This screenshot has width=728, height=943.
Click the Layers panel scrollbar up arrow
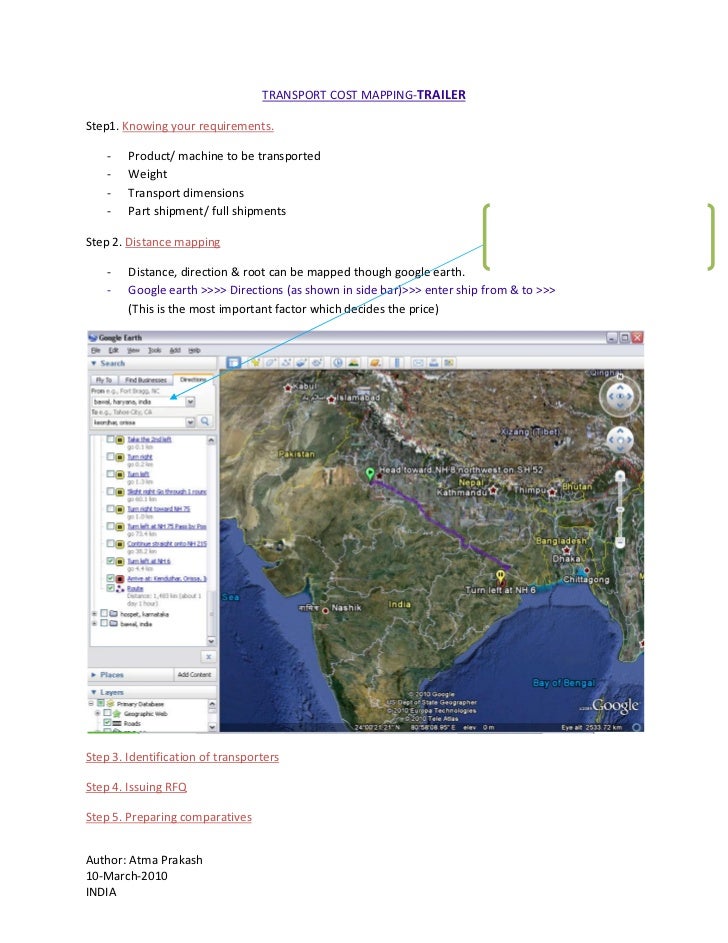(212, 704)
